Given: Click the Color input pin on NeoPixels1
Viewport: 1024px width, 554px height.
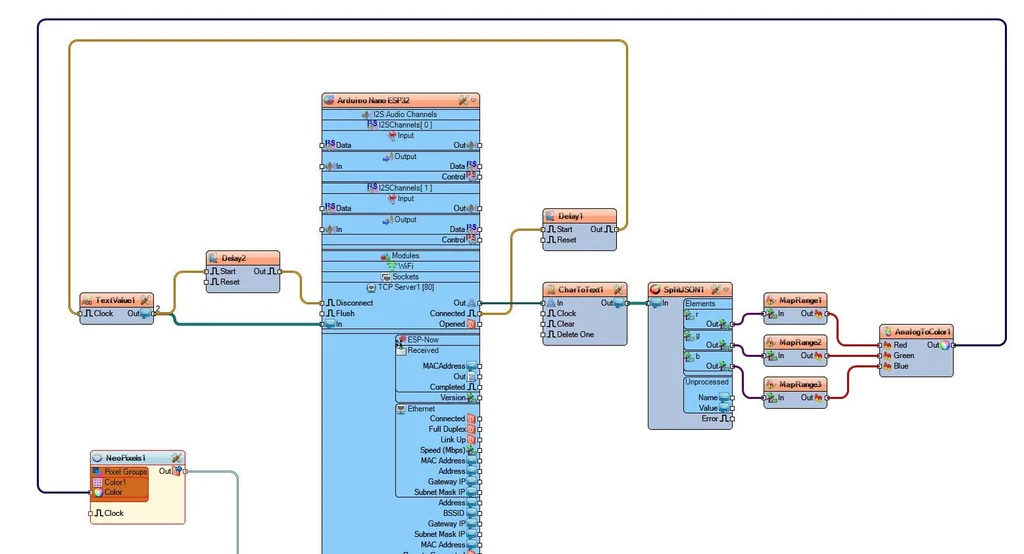Looking at the screenshot, I should pyautogui.click(x=90, y=492).
